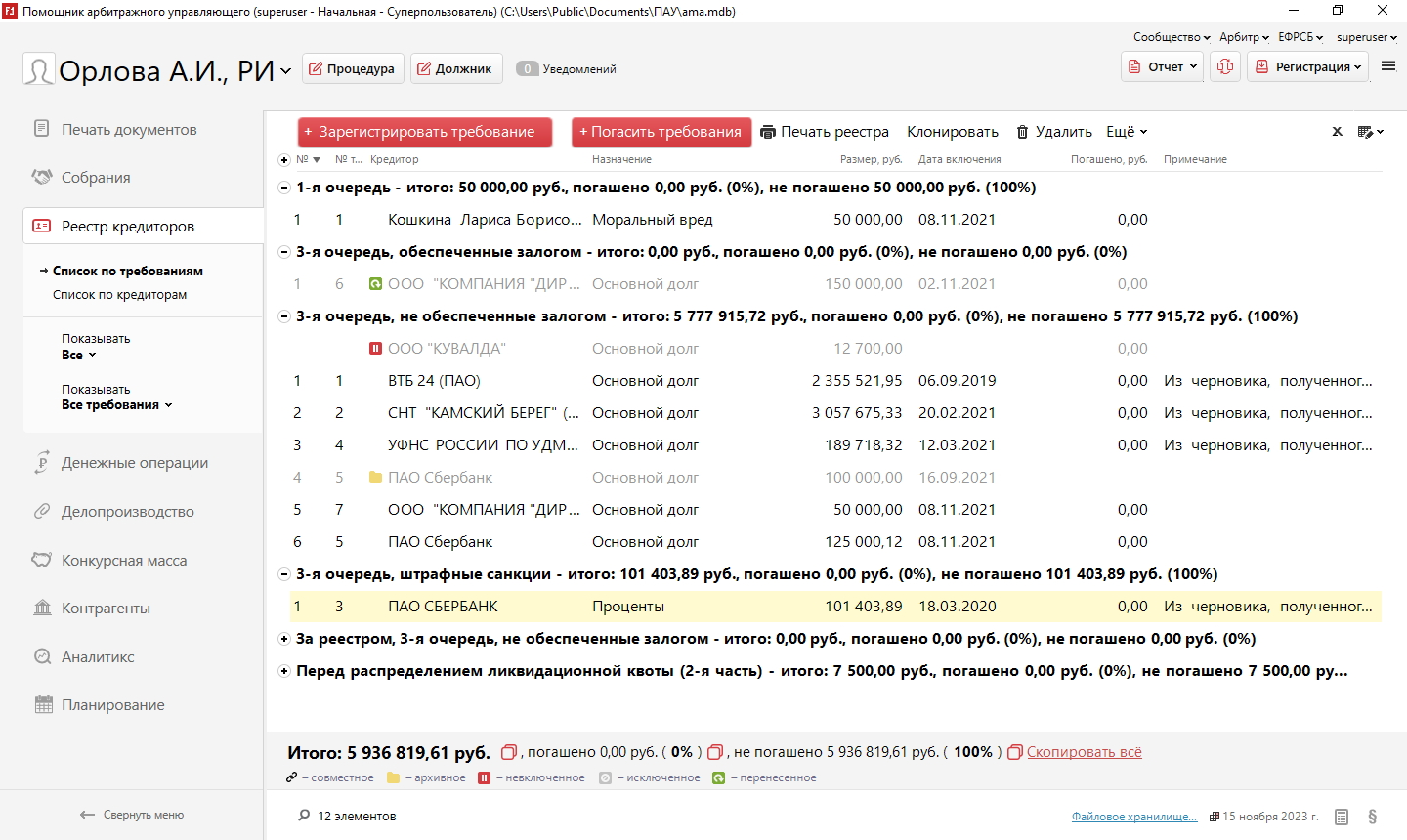Click the paragraph § icon in status bar

(x=1372, y=816)
